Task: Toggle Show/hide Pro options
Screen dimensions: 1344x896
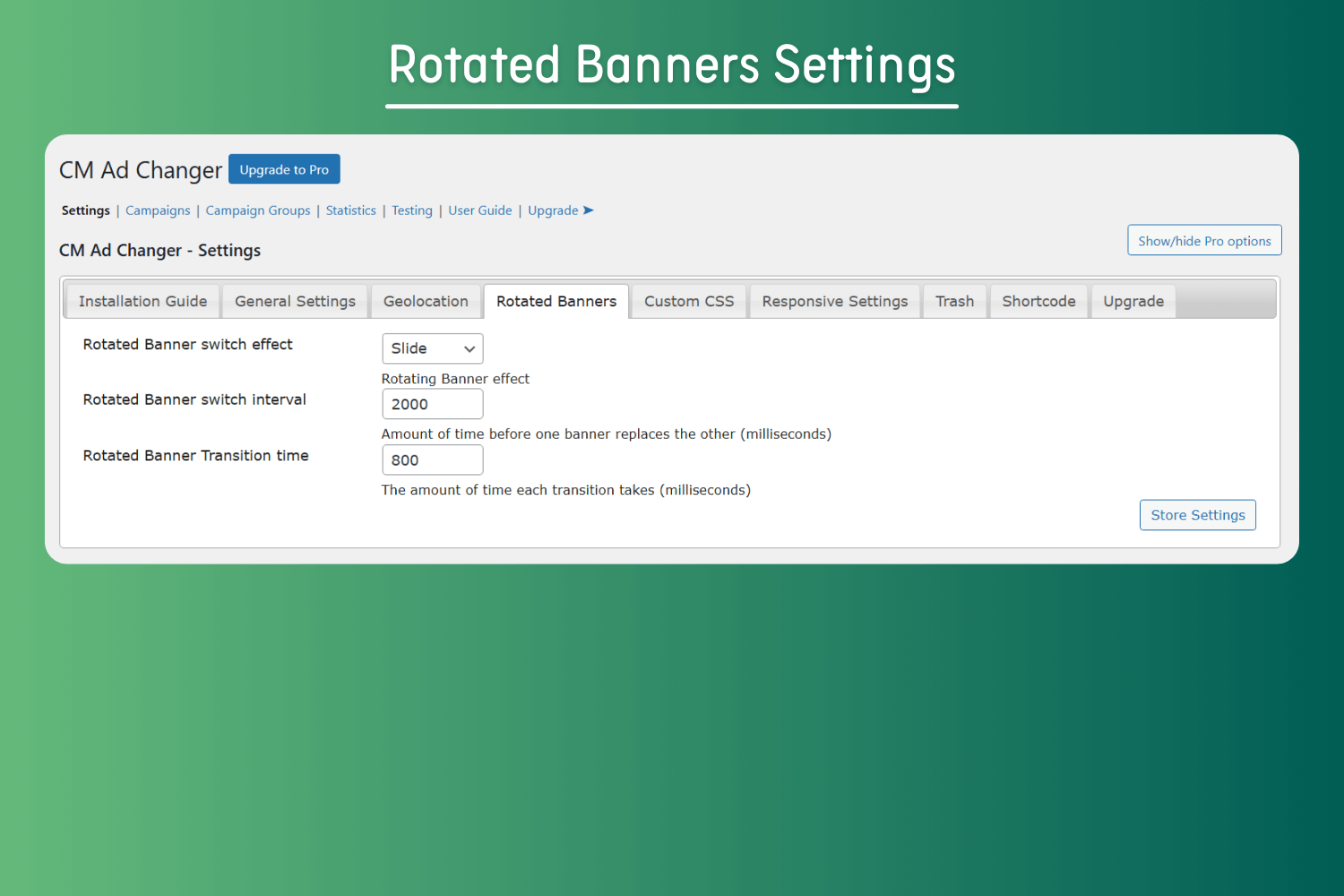Action: point(1204,240)
